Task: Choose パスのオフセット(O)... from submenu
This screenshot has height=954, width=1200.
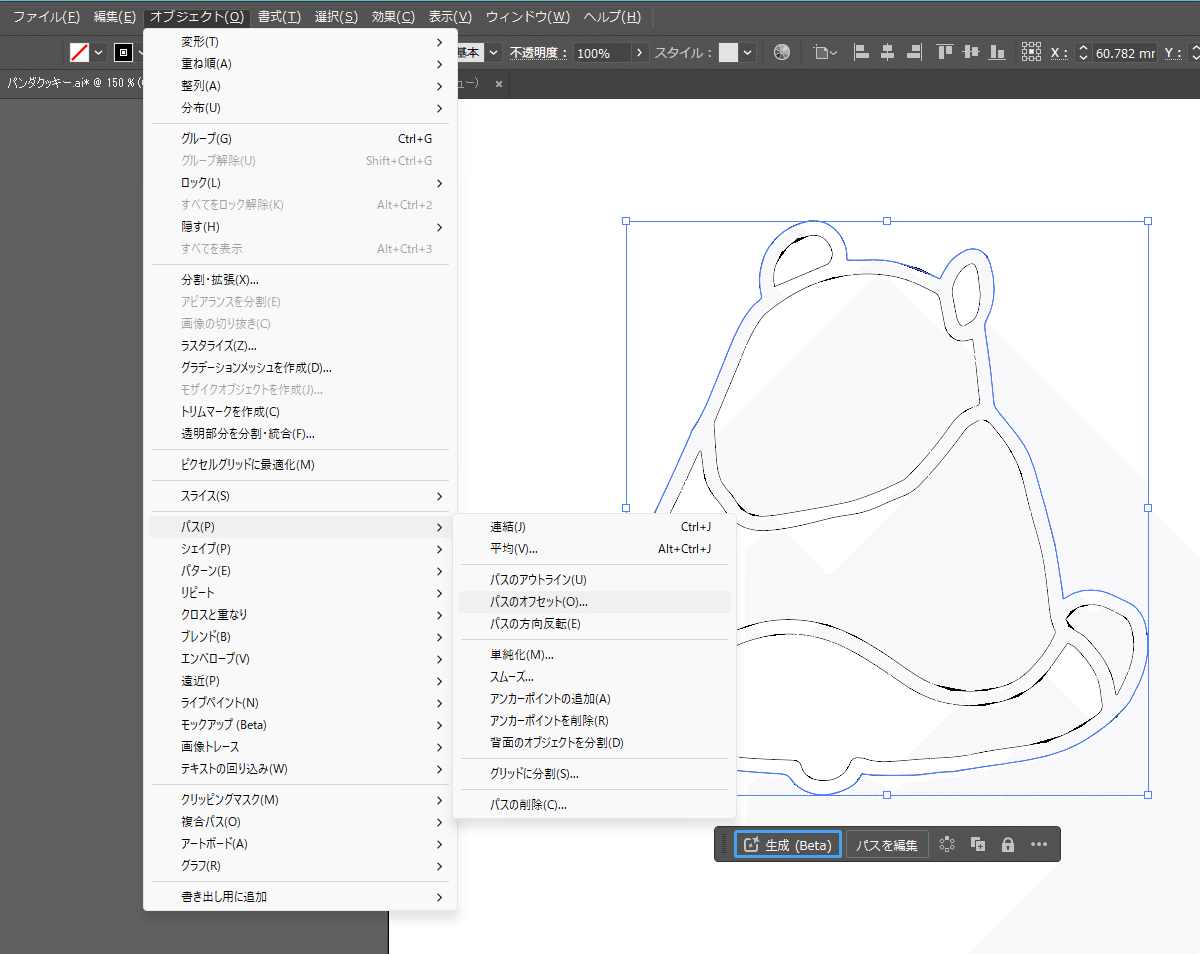Action: pyautogui.click(x=594, y=602)
